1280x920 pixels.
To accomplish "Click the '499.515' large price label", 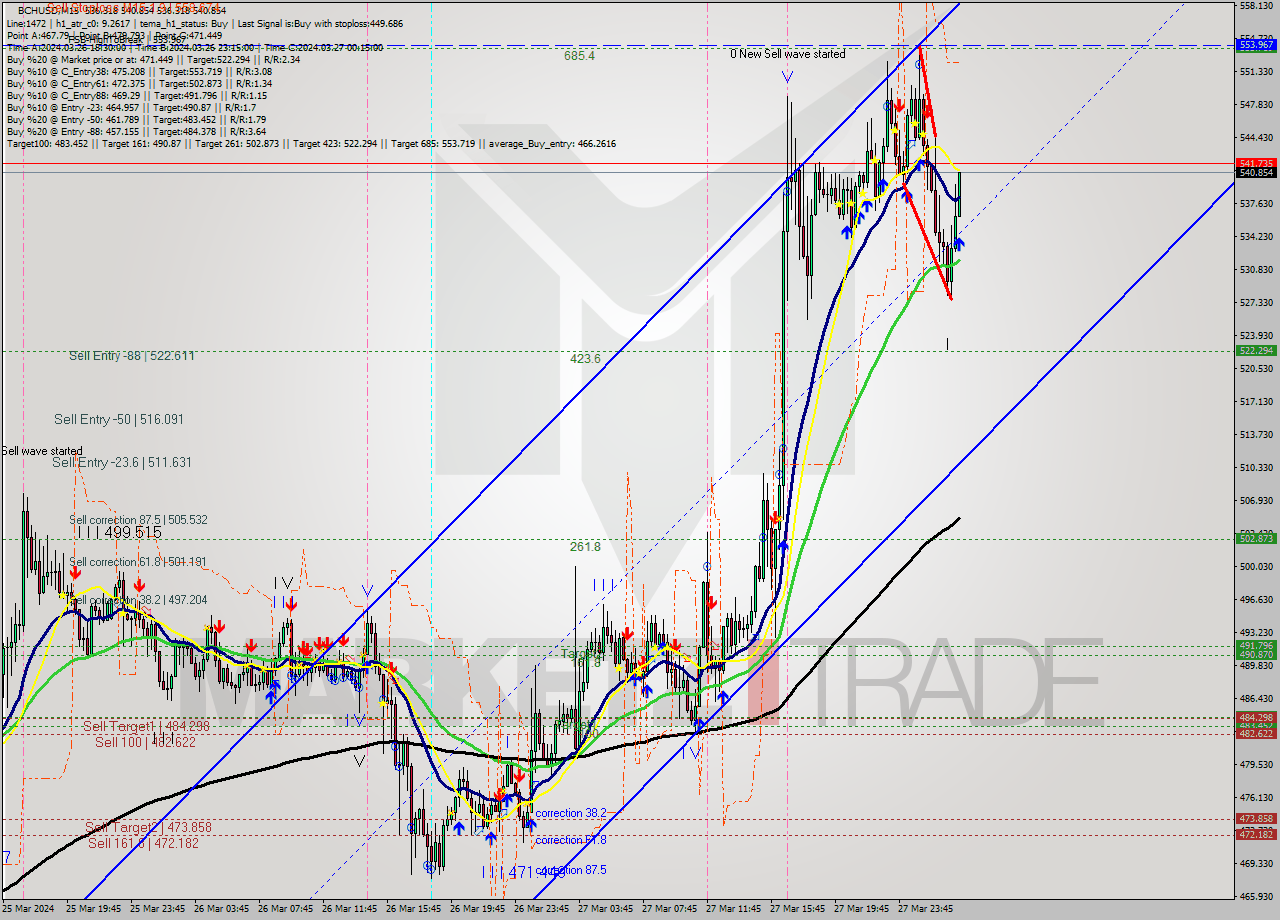I will [133, 533].
